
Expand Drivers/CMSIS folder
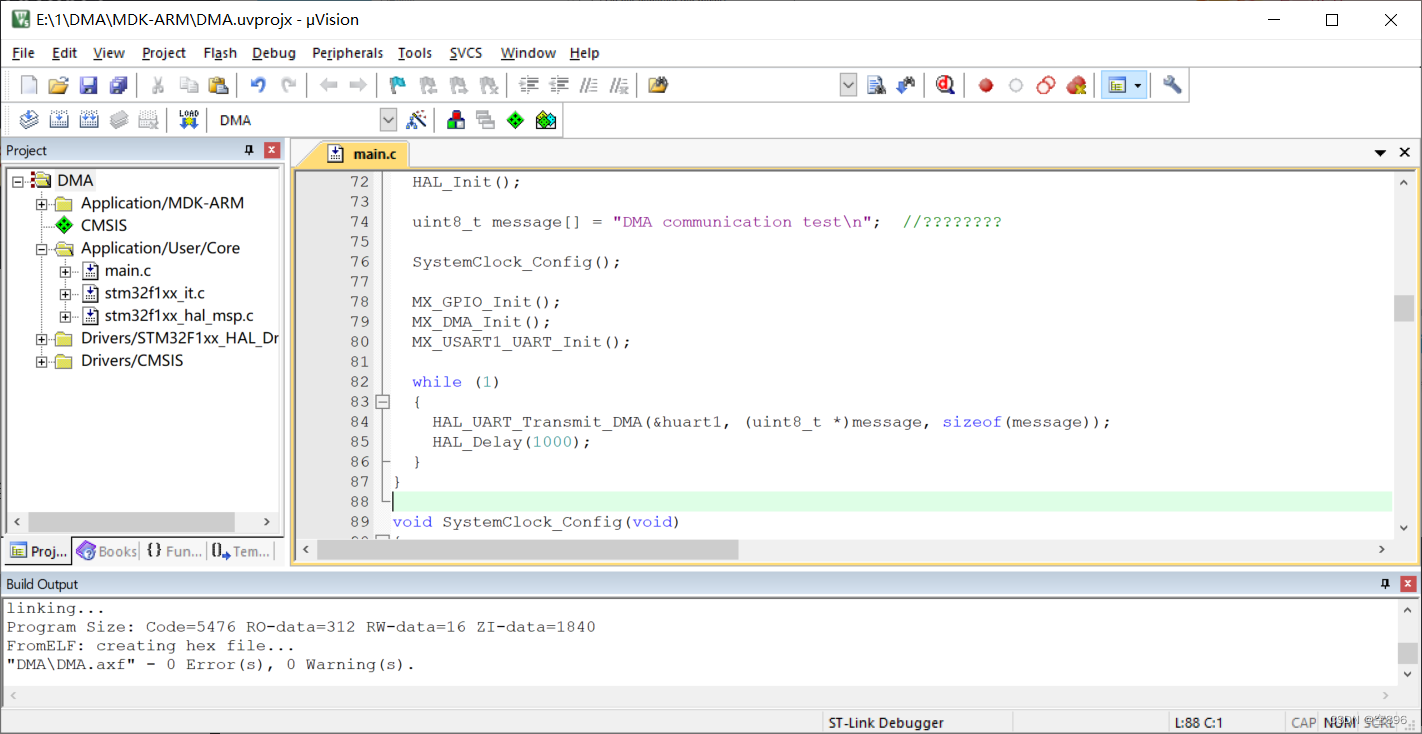point(42,361)
